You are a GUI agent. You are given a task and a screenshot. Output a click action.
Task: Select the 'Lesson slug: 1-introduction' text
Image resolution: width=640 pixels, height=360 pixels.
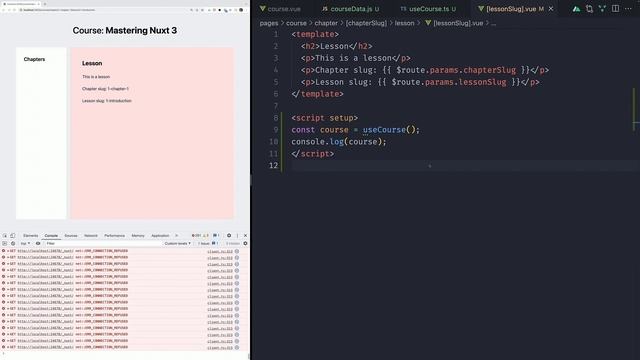[107, 101]
